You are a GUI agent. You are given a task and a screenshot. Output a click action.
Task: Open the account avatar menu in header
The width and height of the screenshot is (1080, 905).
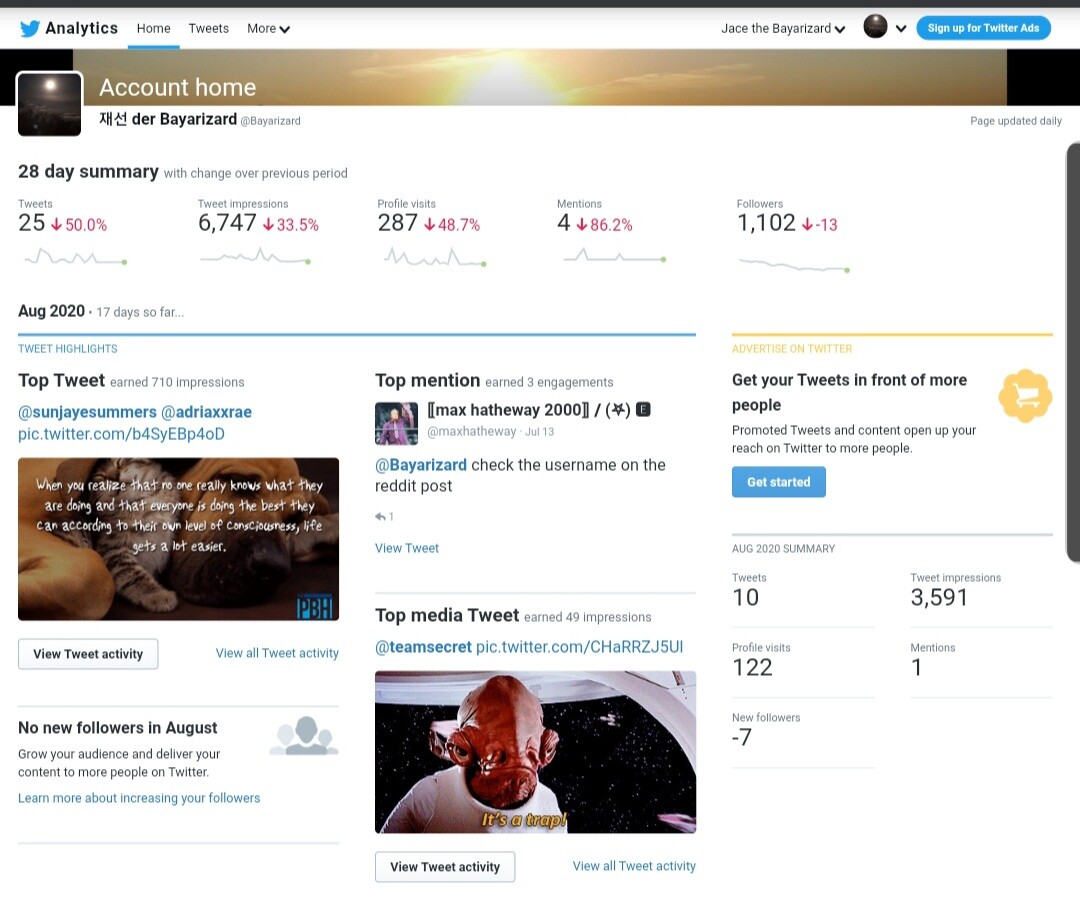875,27
